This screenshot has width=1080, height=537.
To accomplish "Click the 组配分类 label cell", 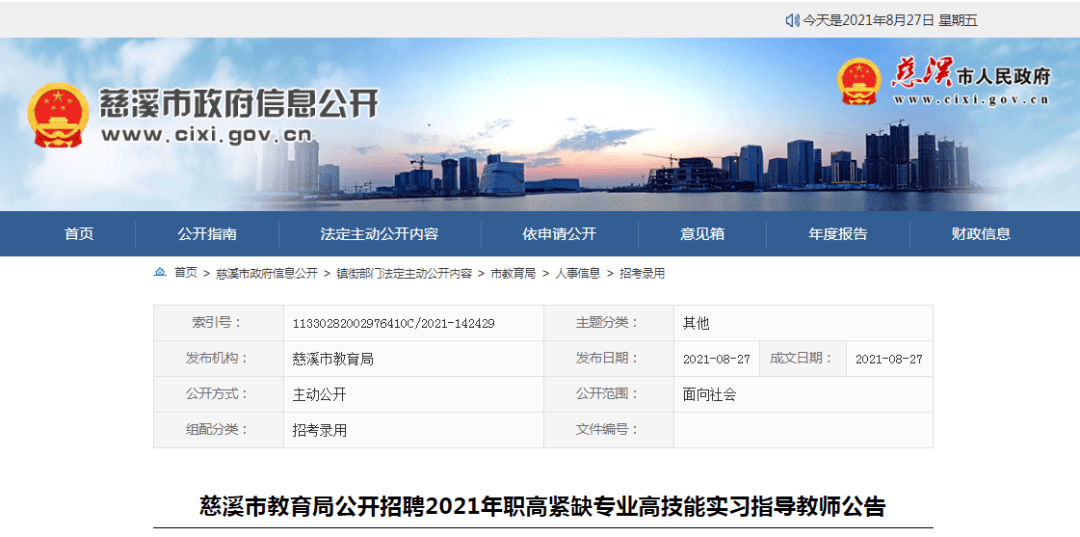I will tap(219, 430).
